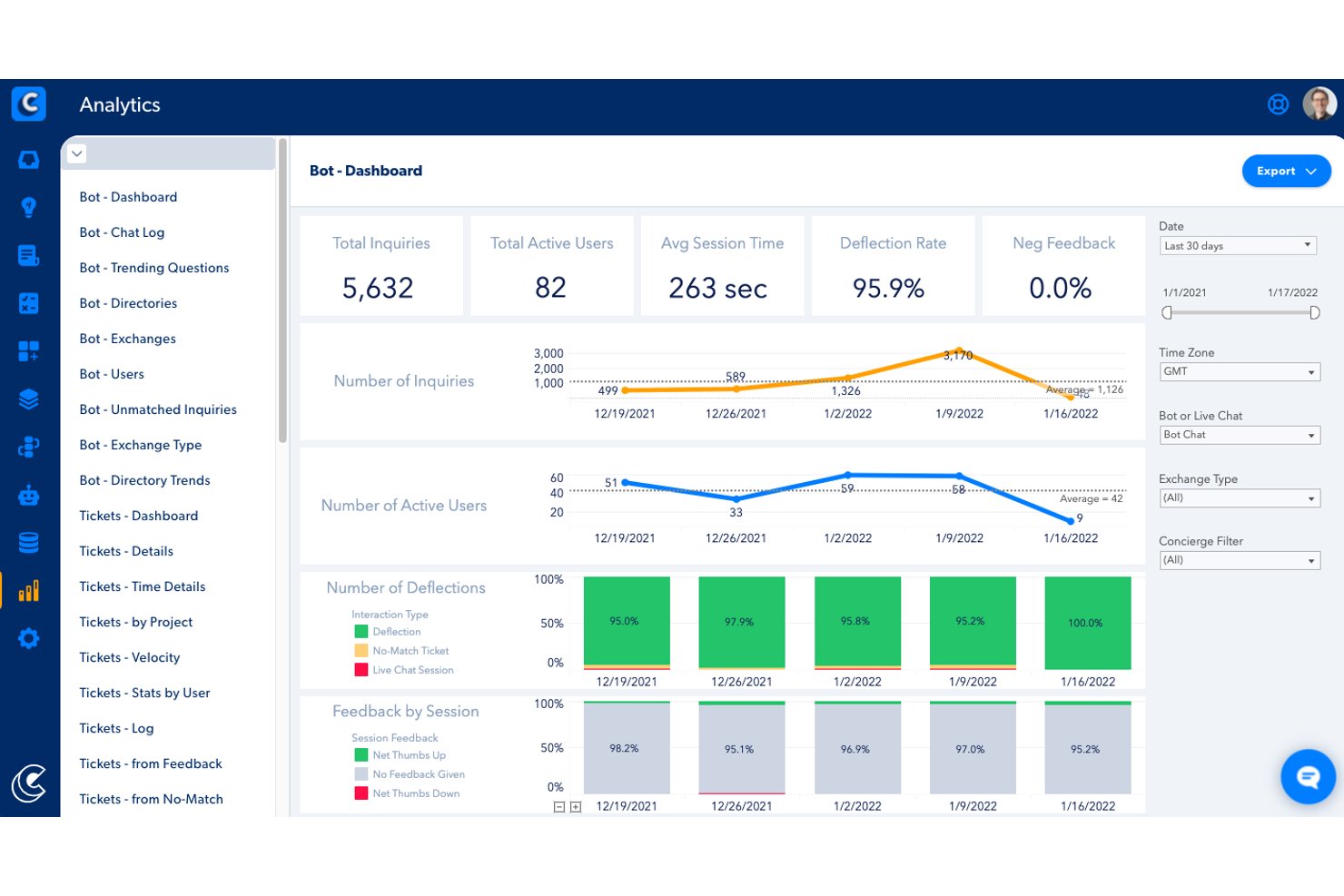Open the Date range dropdown
Screen dimensions: 1344x896
1239,246
